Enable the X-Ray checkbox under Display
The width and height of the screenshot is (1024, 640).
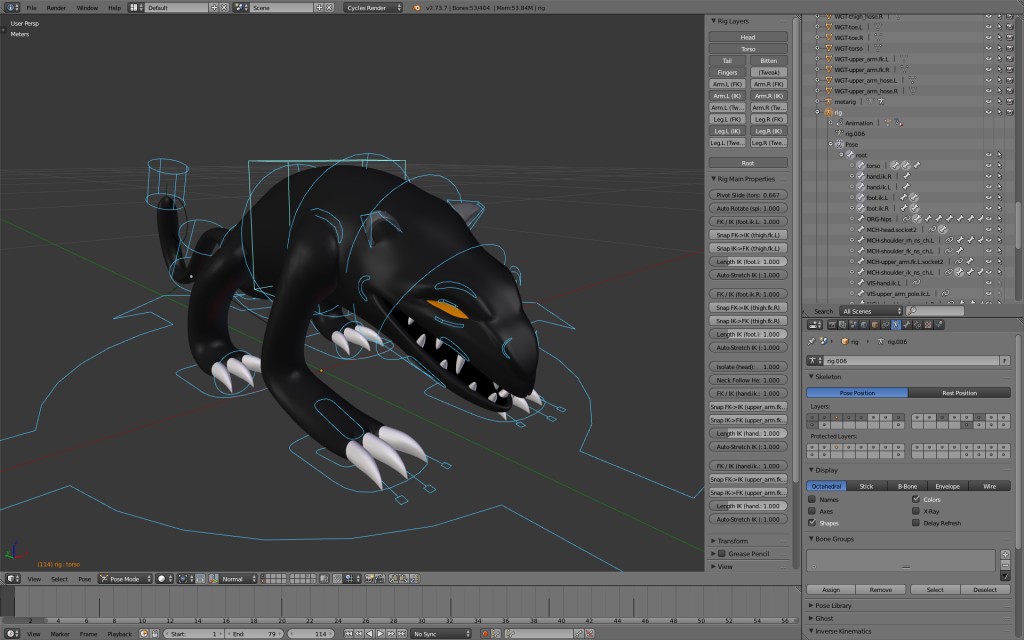[914, 511]
